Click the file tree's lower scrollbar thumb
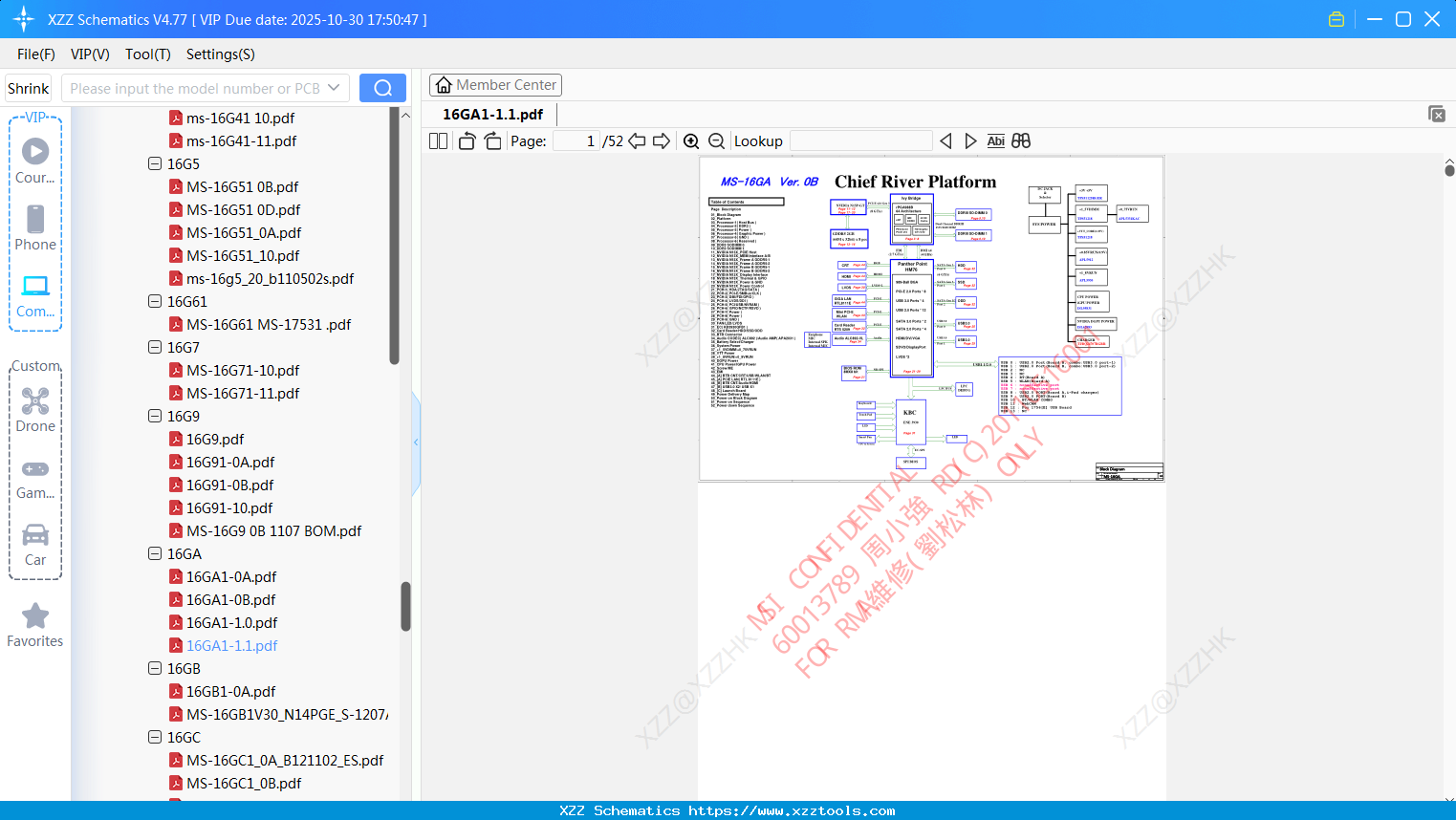This screenshot has height=820, width=1456. (x=405, y=607)
